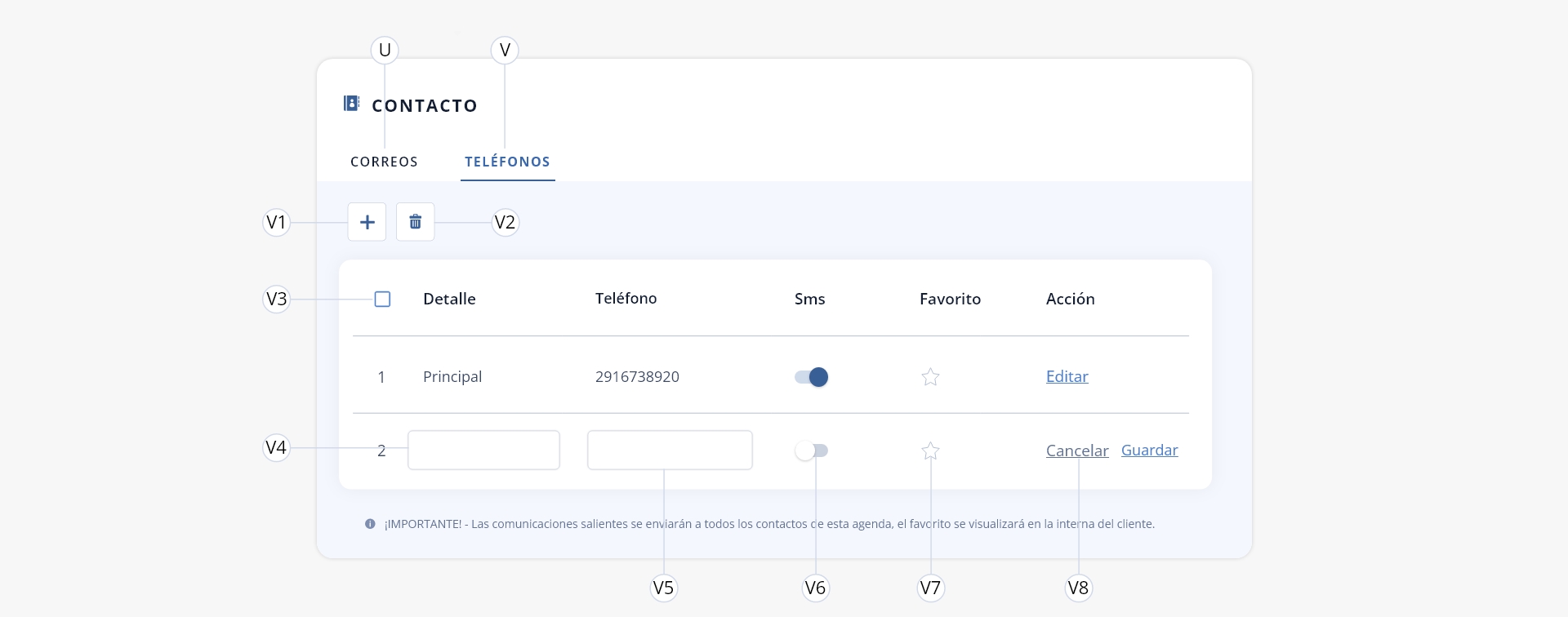The image size is (1568, 617).
Task: Disable Sms toggle for Principal phone
Action: [811, 377]
